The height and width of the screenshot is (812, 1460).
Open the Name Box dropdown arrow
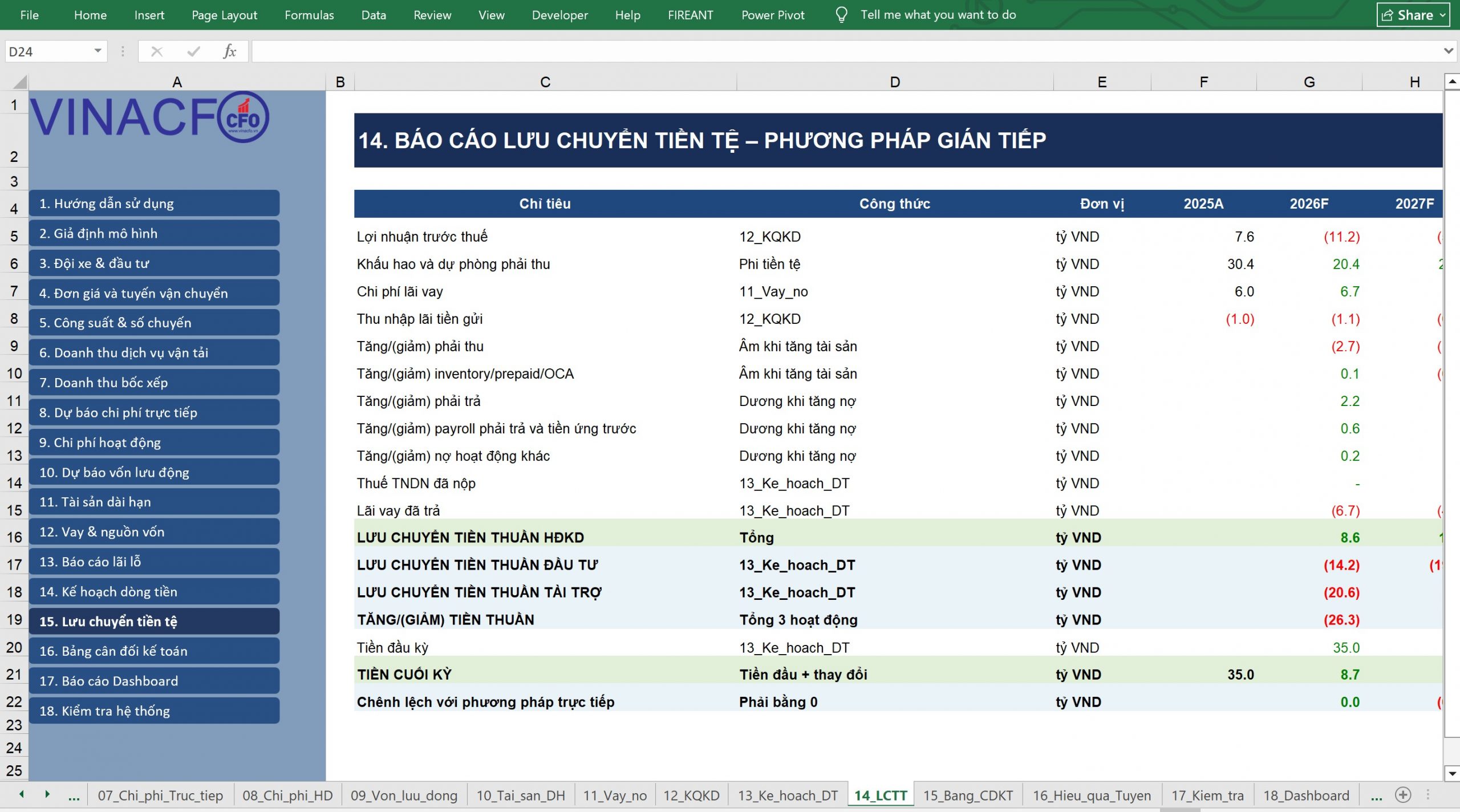[x=98, y=51]
